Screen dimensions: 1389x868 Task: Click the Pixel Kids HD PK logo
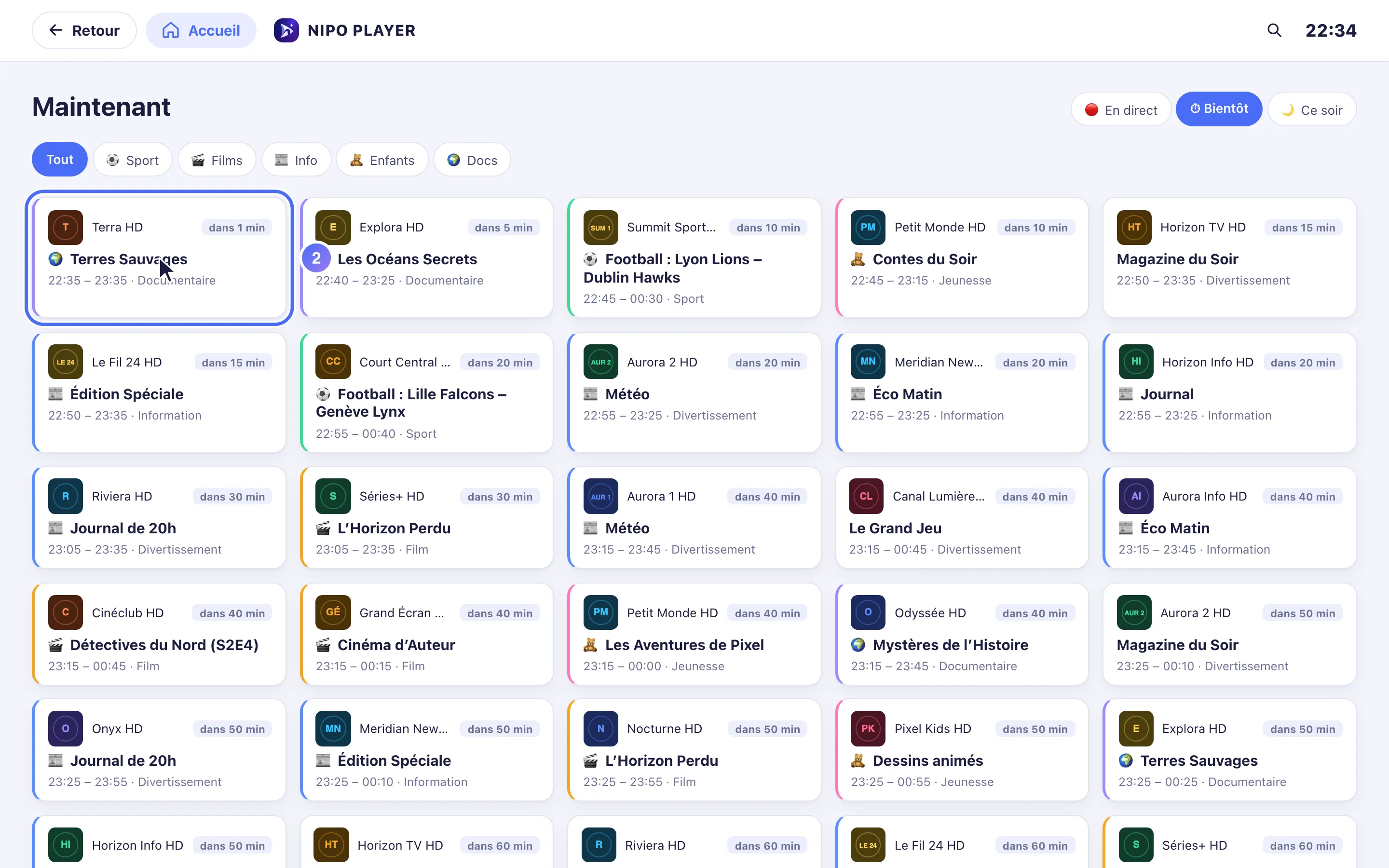coord(868,729)
